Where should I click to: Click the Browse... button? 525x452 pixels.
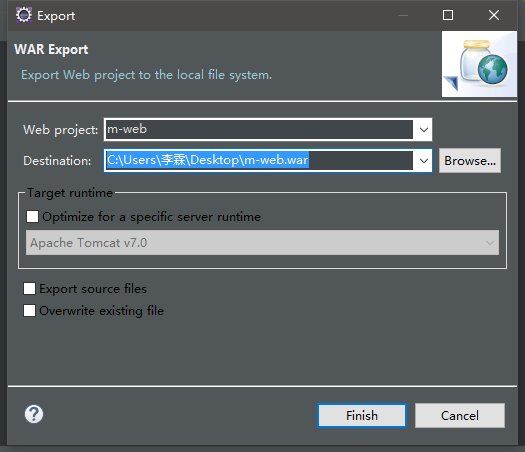coord(470,161)
